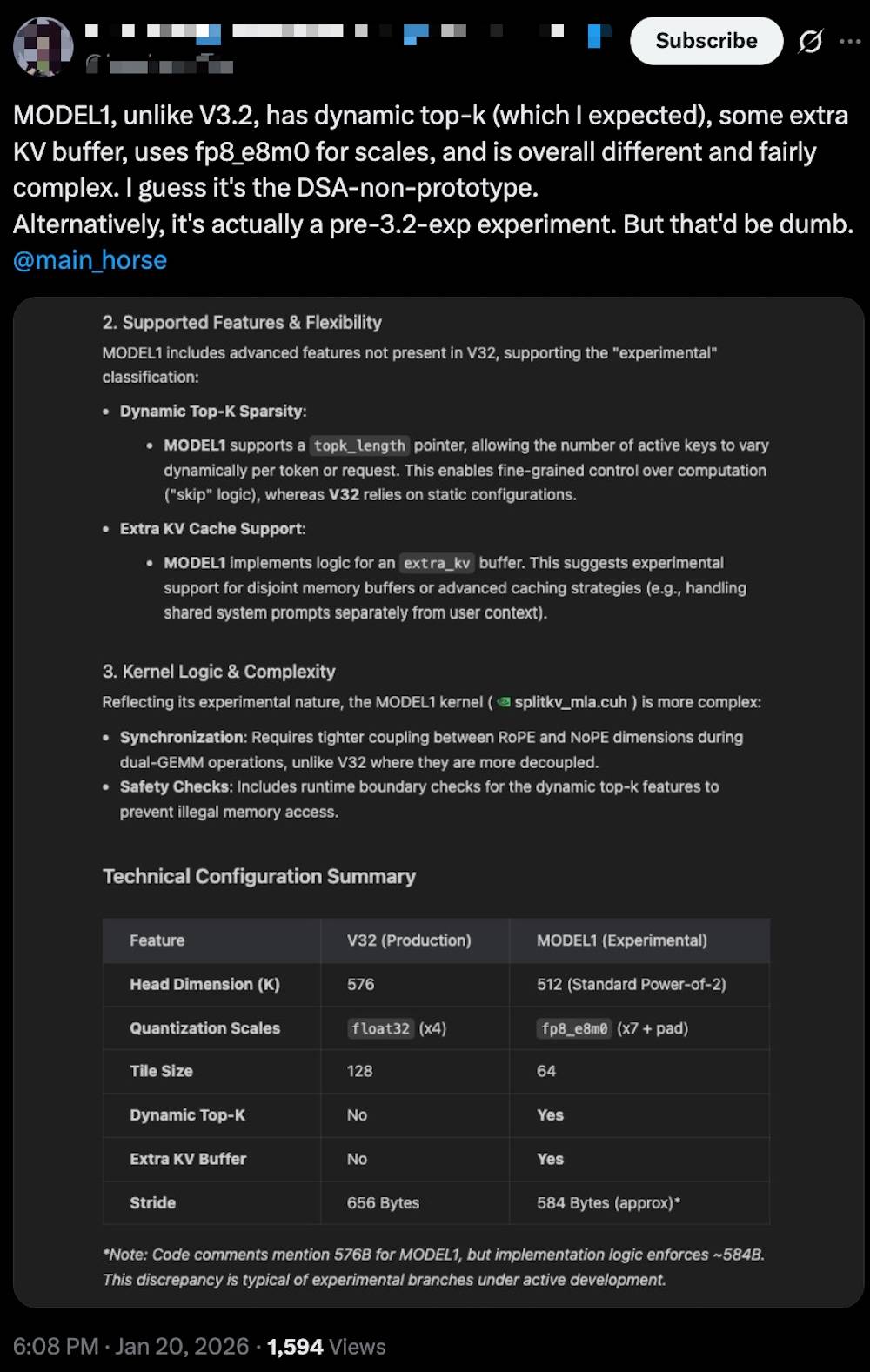Open the embedded configuration screenshot
Image resolution: width=870 pixels, height=1372 pixels.
[x=435, y=800]
